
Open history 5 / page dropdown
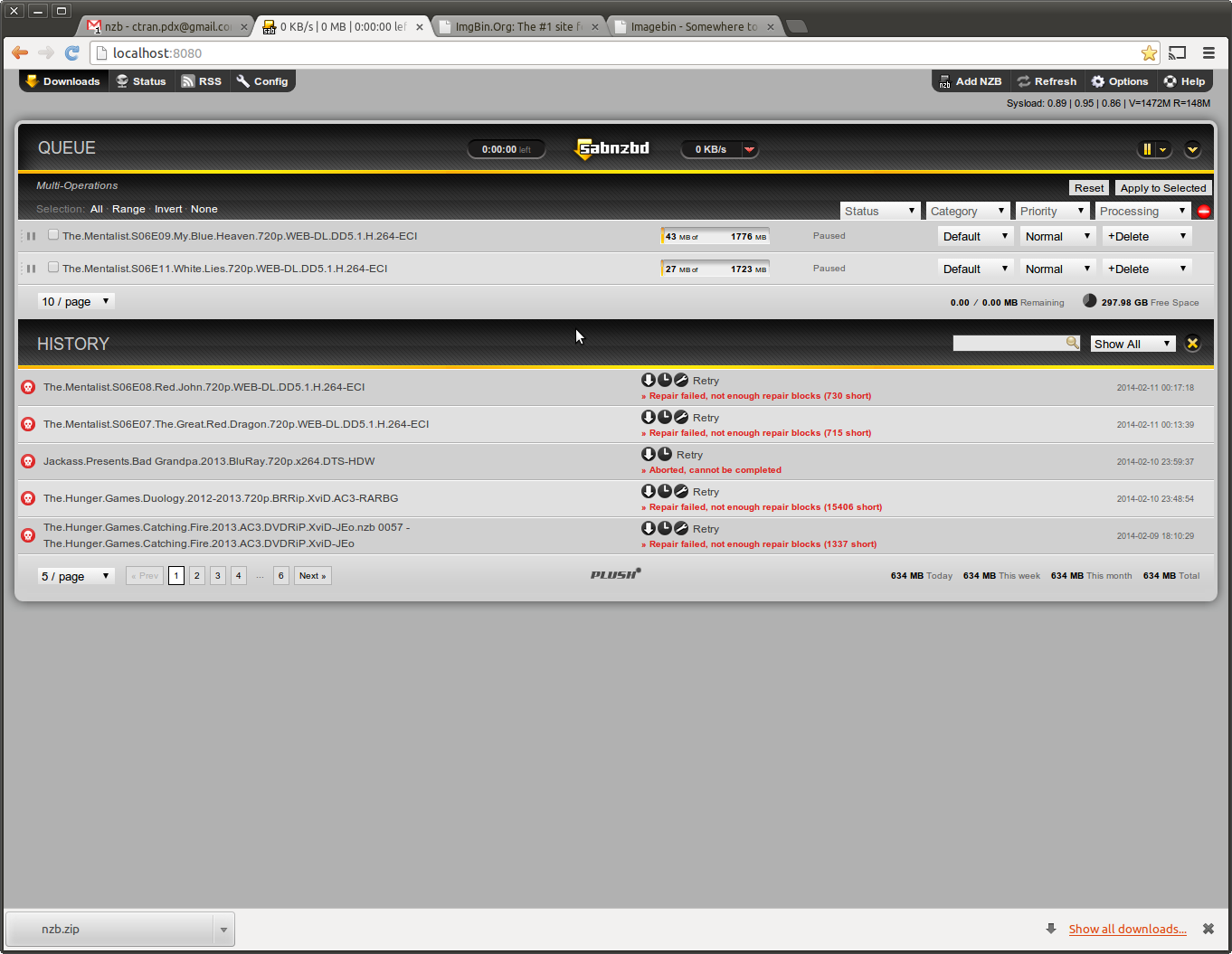(76, 576)
